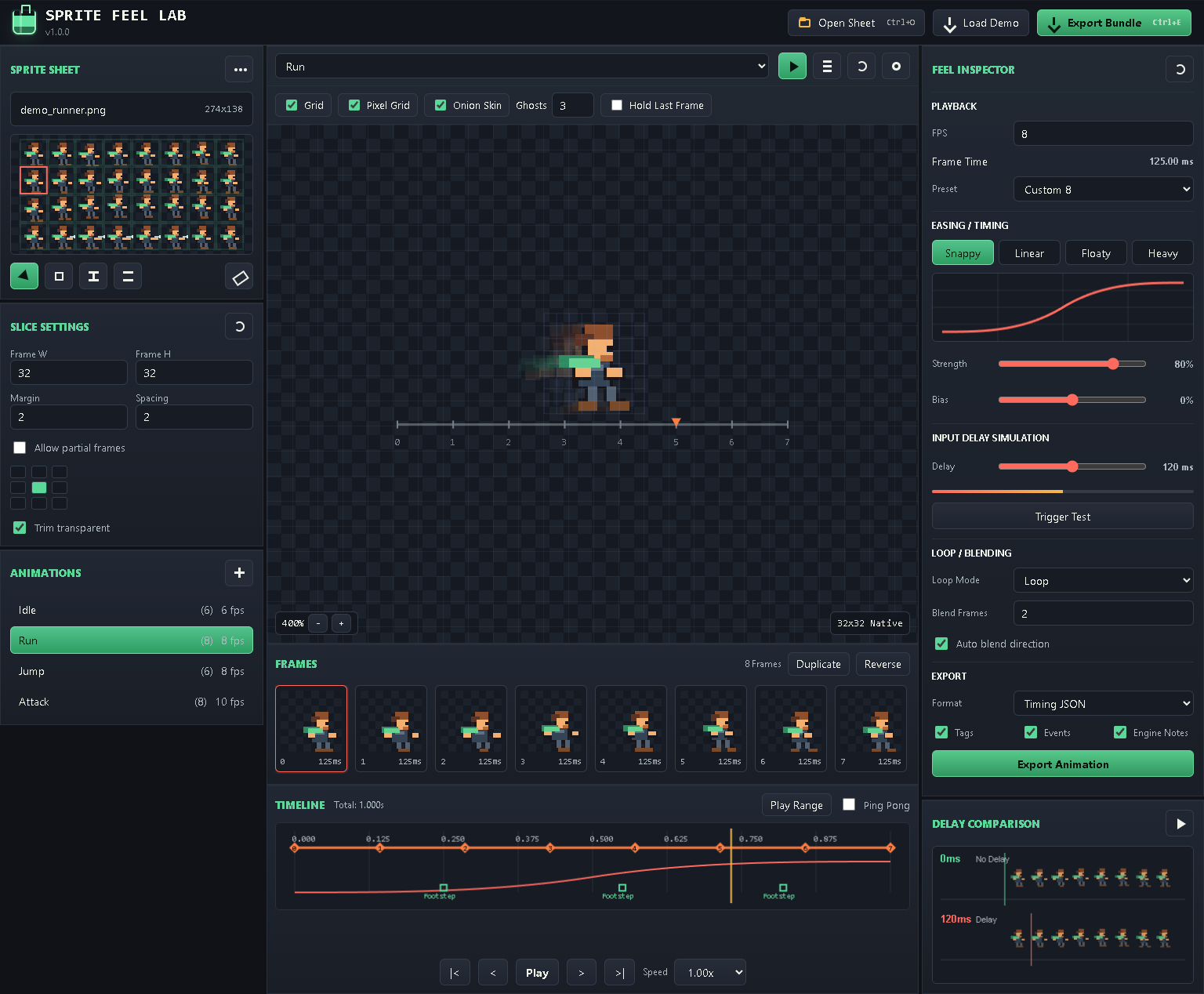This screenshot has height=994, width=1204.
Task: Adjust the input Delay slider
Action: point(1072,466)
